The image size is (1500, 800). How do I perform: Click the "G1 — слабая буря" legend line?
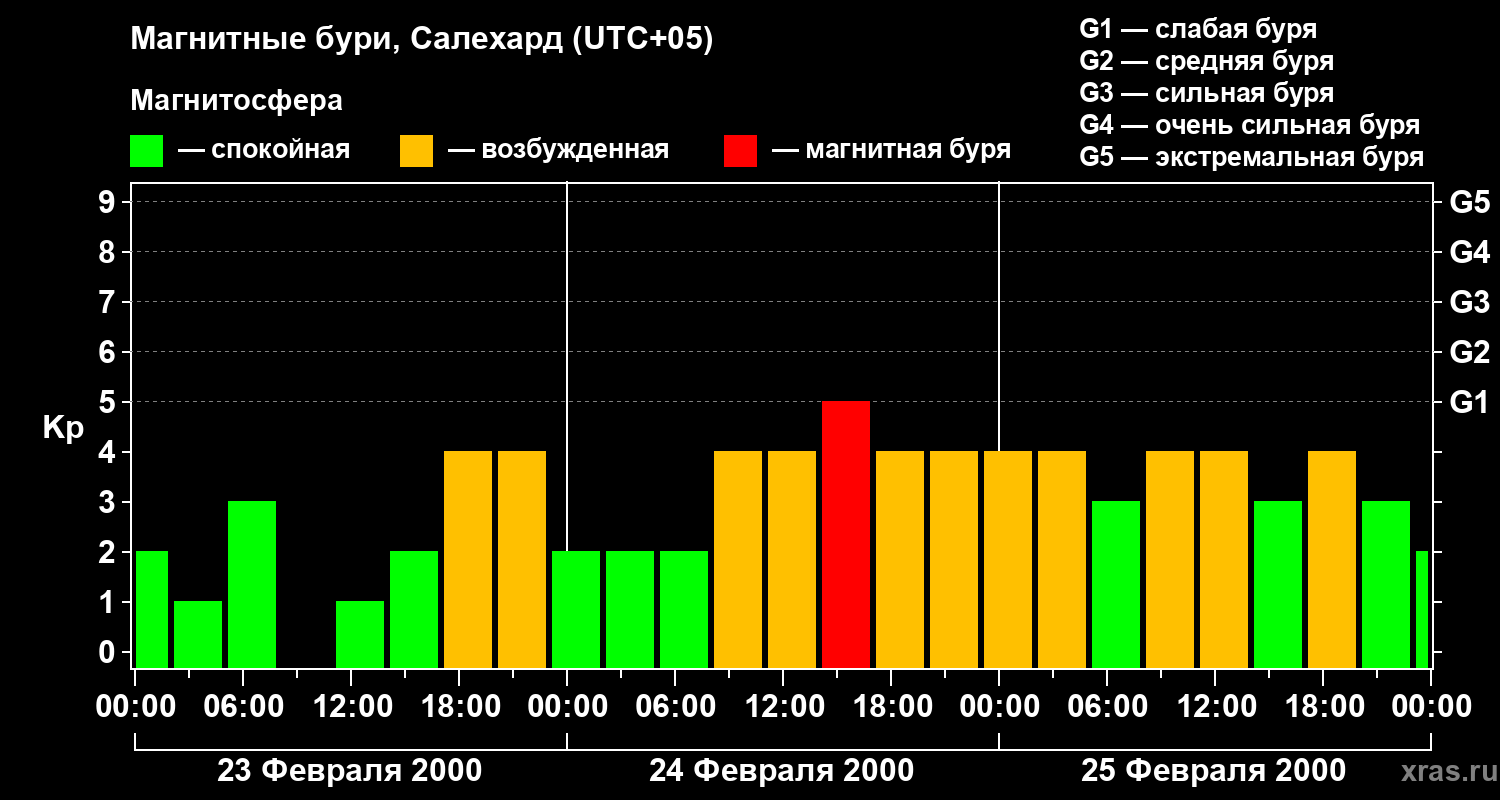point(1198,29)
